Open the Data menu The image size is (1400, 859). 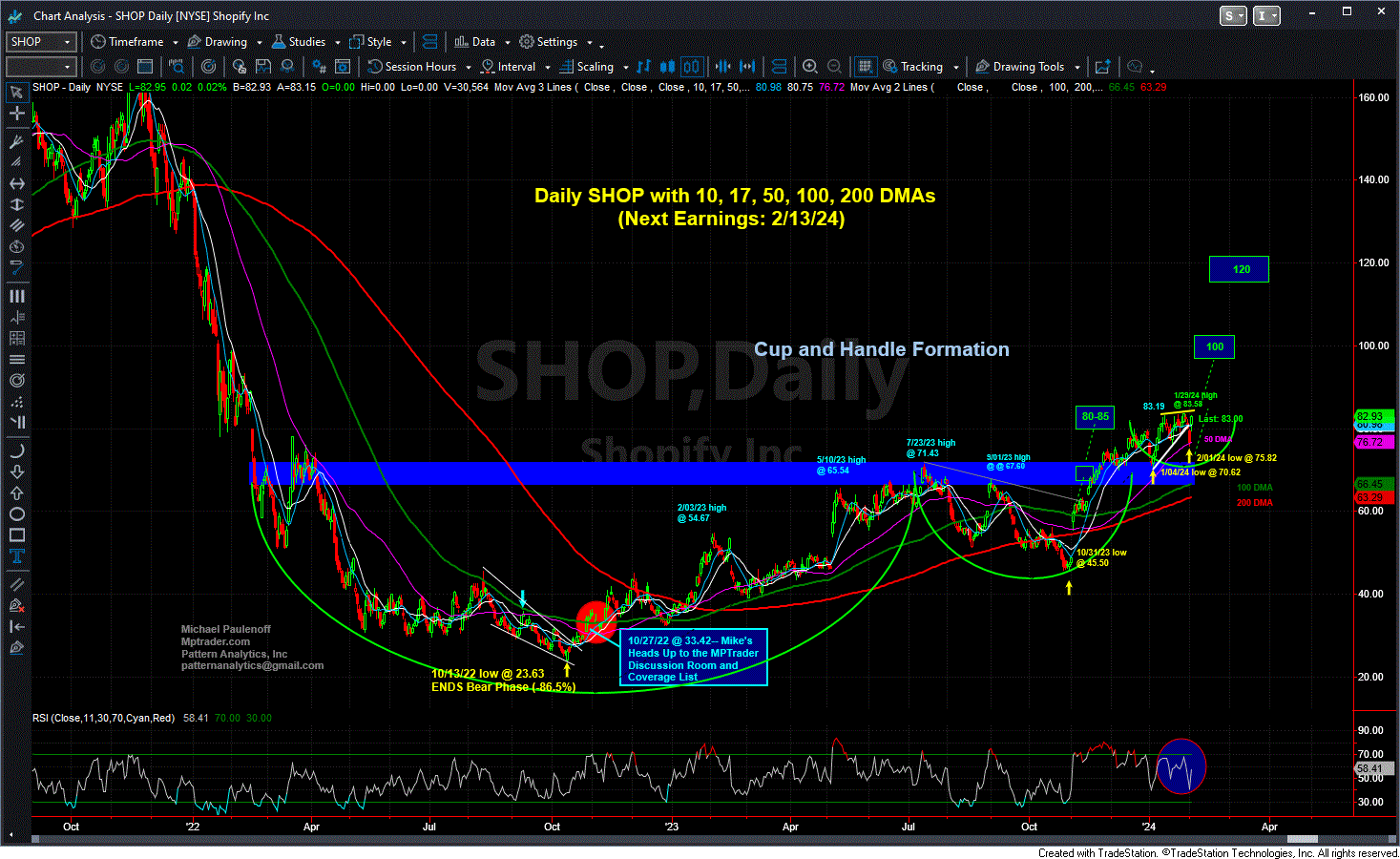pos(475,42)
